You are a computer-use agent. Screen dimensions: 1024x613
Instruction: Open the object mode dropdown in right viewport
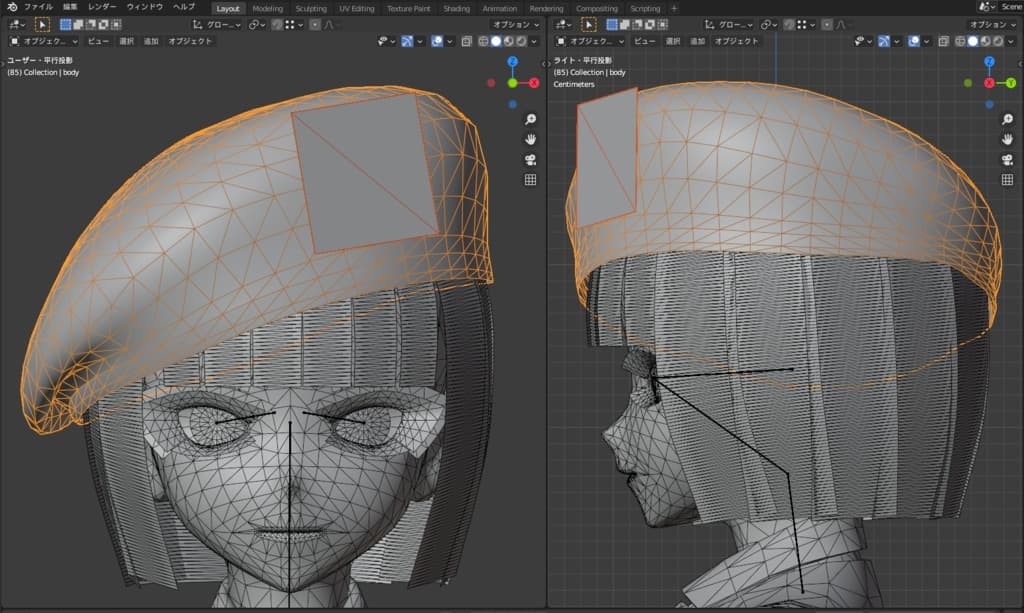(x=591, y=41)
